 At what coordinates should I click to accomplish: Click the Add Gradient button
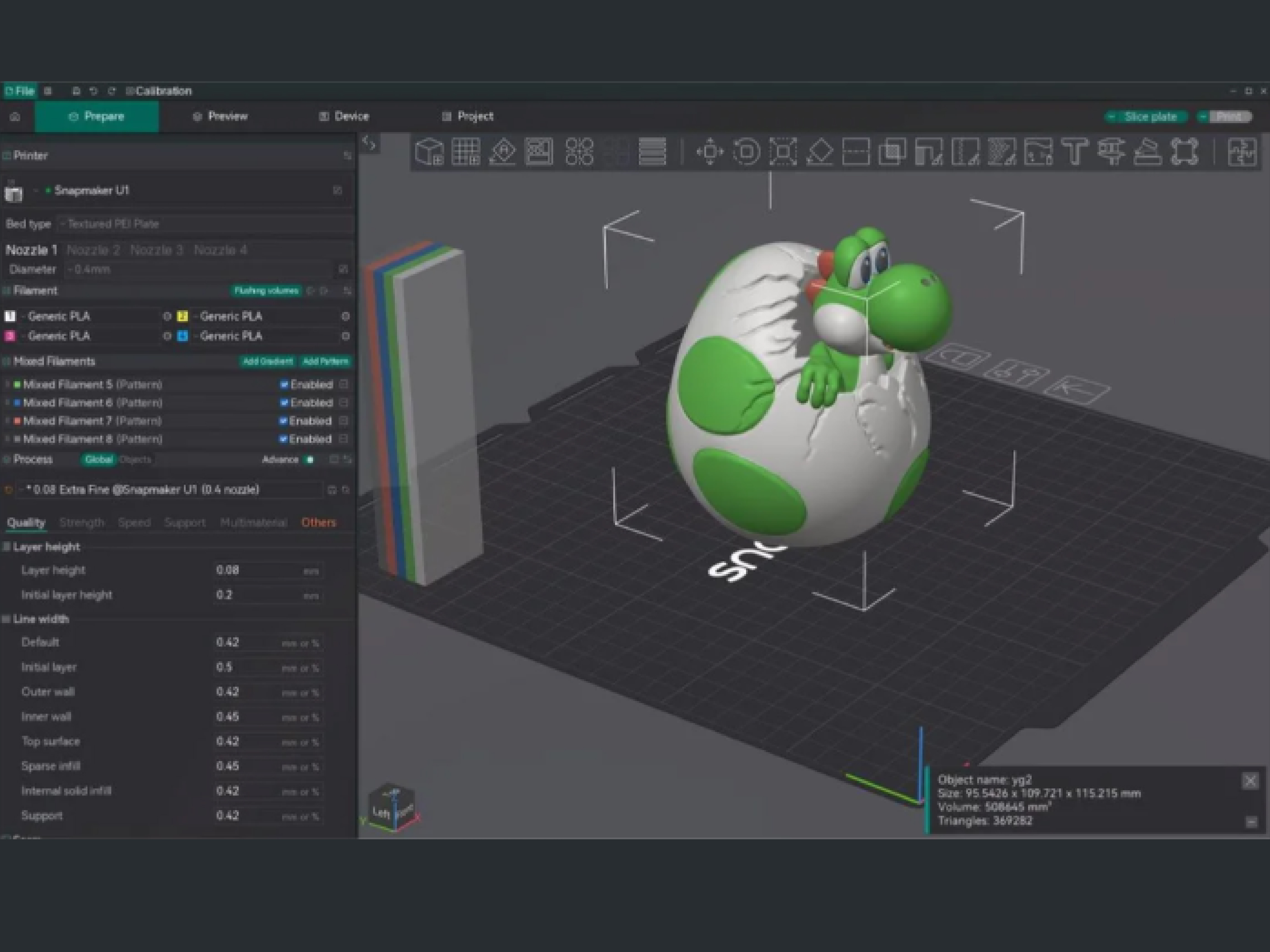[x=268, y=362]
